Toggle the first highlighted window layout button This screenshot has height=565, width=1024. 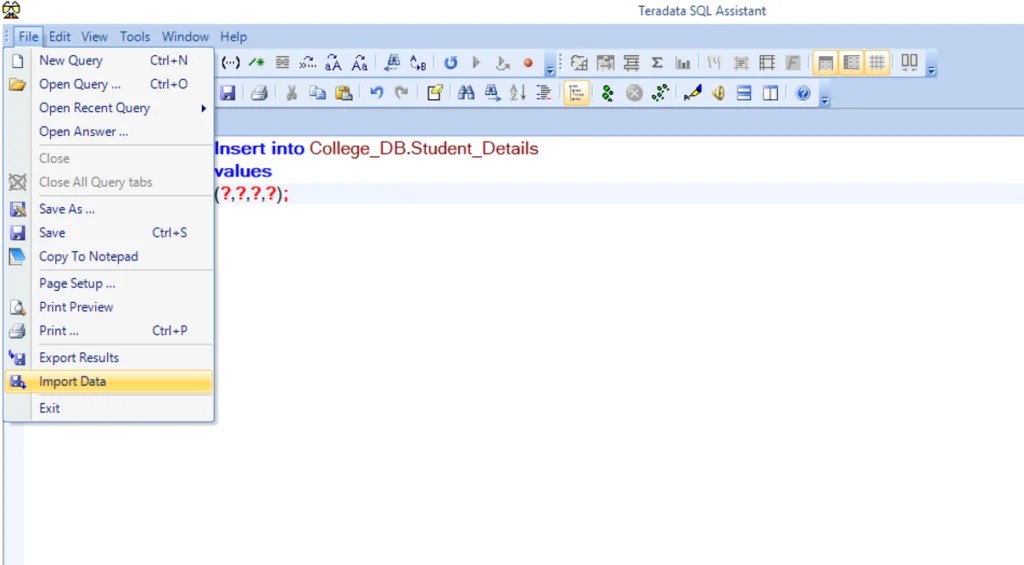(825, 63)
